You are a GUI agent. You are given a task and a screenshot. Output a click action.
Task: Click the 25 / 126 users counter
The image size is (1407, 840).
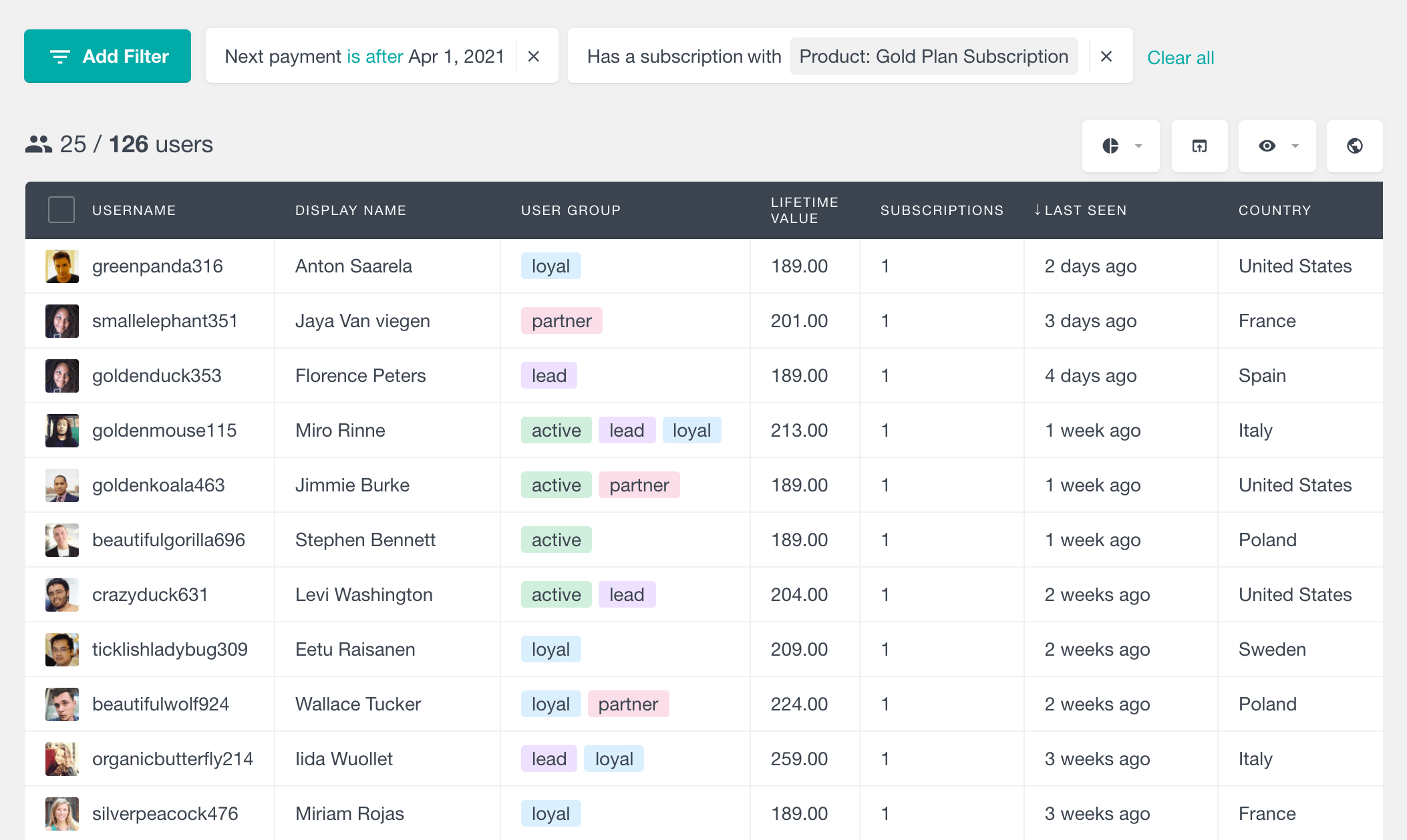point(136,144)
